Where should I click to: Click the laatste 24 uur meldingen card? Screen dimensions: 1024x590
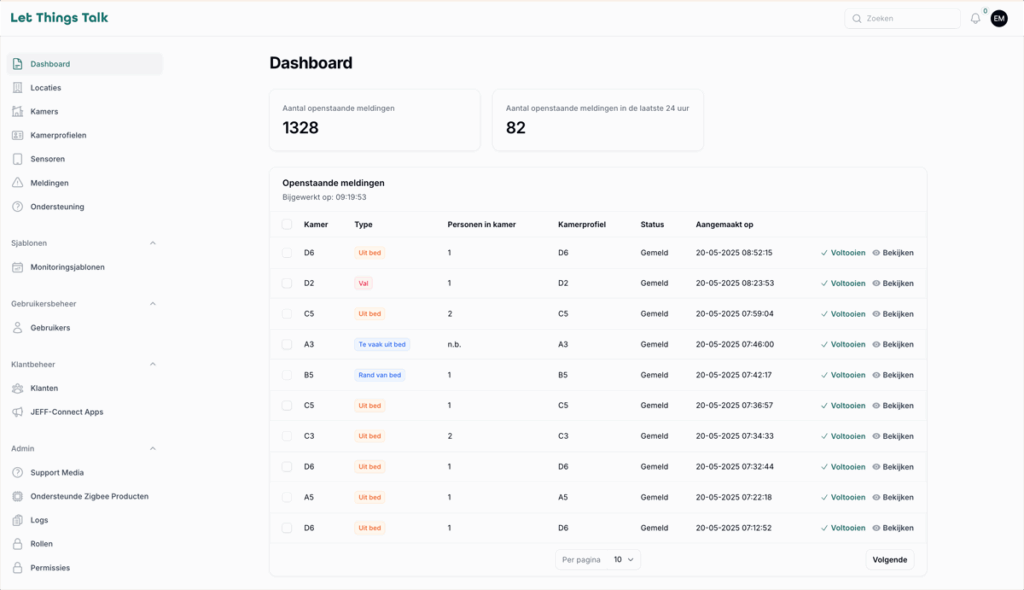[x=598, y=120]
